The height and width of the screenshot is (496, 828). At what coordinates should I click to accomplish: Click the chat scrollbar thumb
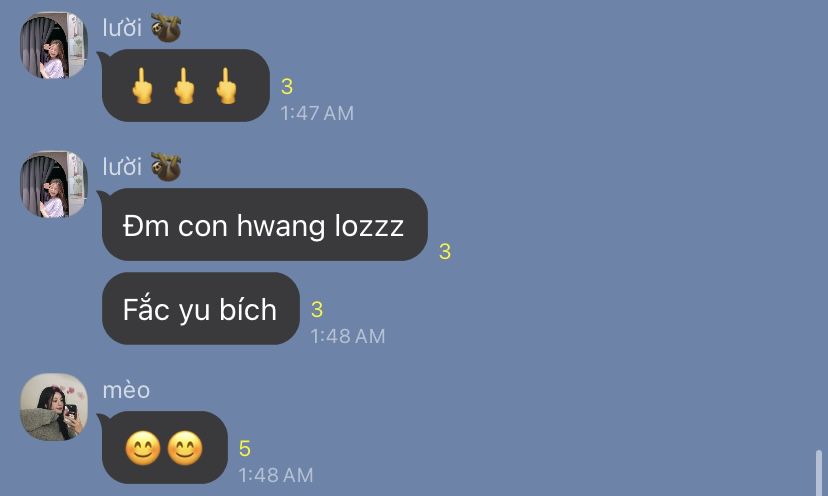(818, 473)
